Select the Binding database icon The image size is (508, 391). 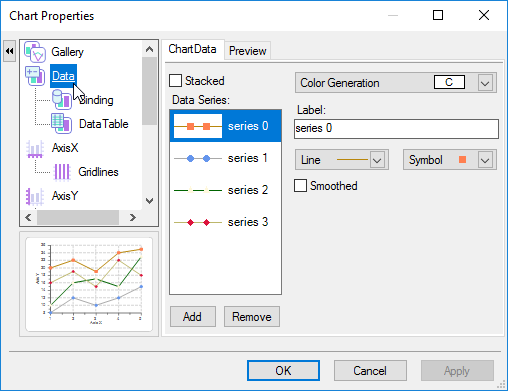(62, 100)
